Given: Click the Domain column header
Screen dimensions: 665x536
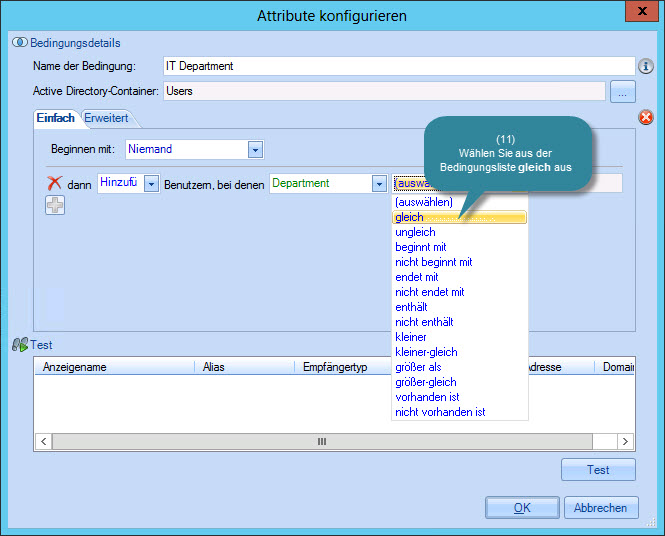Looking at the screenshot, I should pos(615,367).
